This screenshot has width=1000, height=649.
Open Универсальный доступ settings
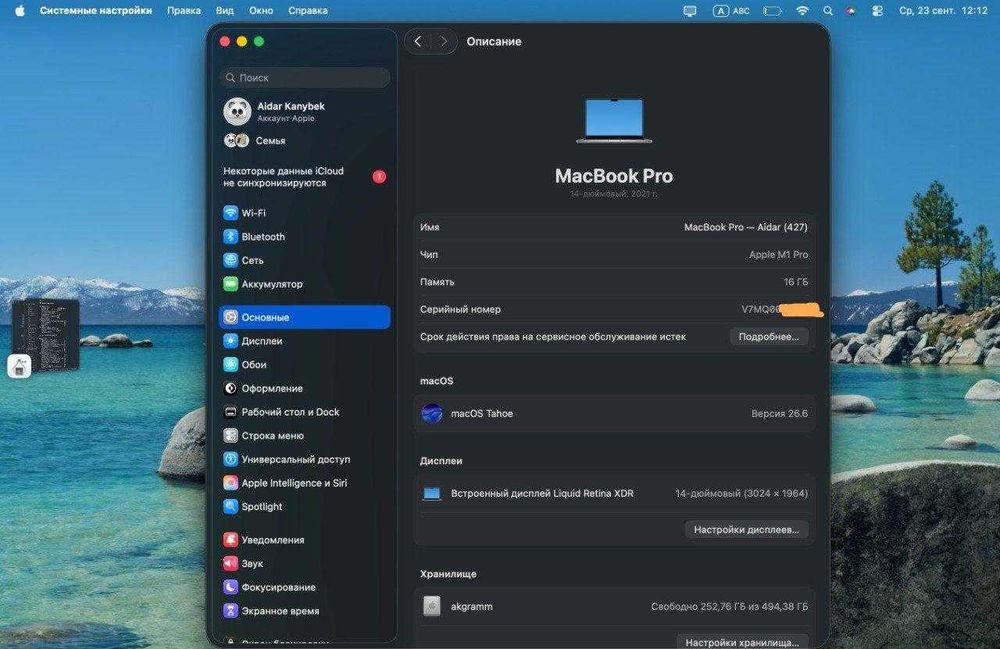pyautogui.click(x=286, y=459)
